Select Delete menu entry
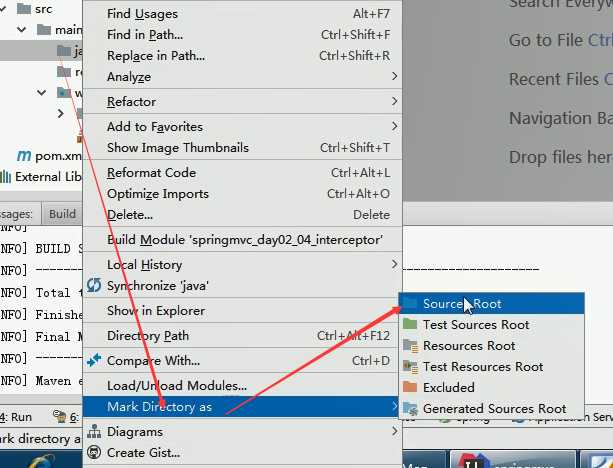613x468 pixels. click(242, 215)
